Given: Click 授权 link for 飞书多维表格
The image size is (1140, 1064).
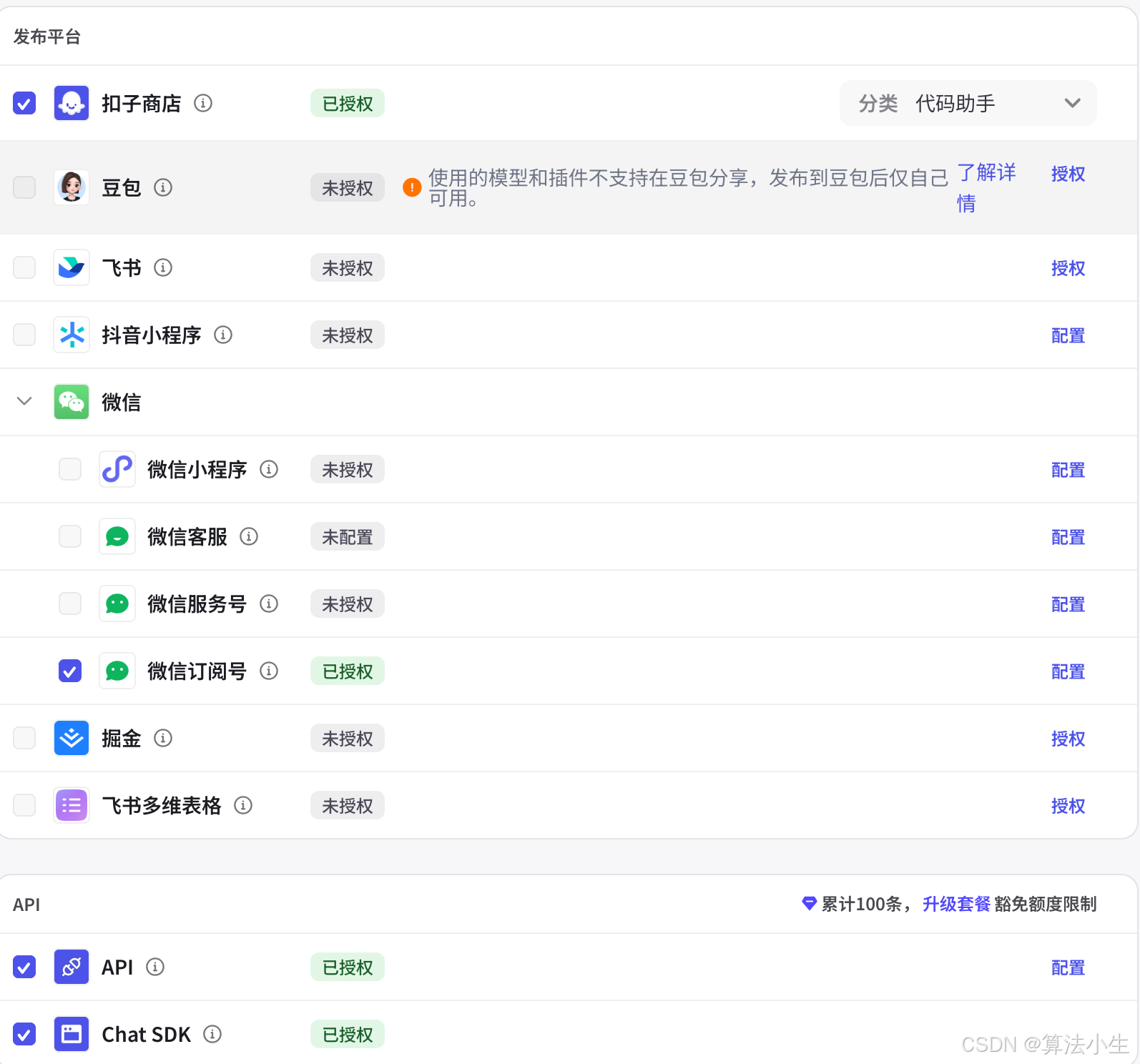Looking at the screenshot, I should click(x=1068, y=806).
